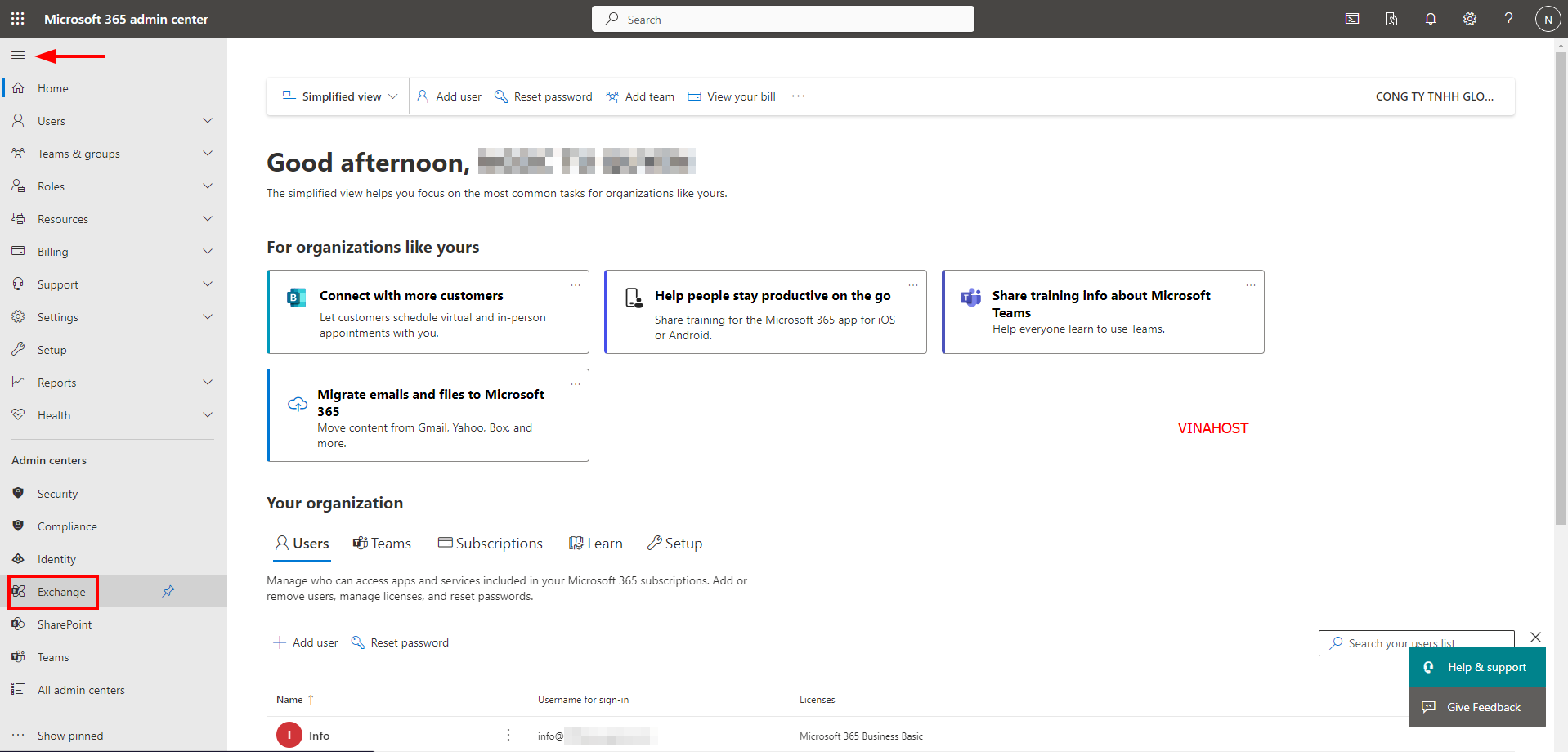Collapse the navigation menu hamburger icon
The width and height of the screenshot is (1568, 752).
tap(18, 56)
